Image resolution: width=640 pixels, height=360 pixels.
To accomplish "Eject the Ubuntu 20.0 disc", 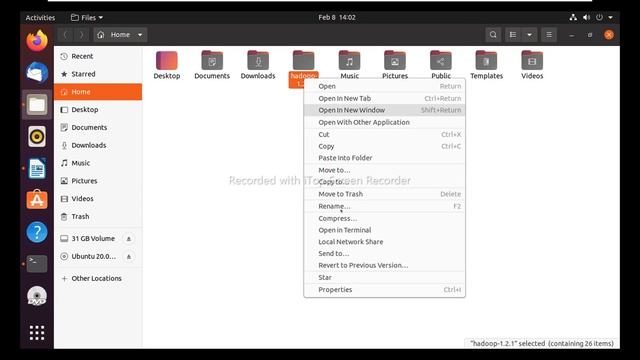I will pyautogui.click(x=129, y=257).
